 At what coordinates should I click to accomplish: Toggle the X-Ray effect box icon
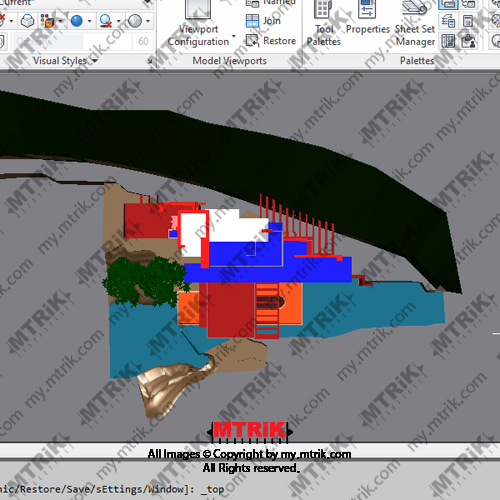(x=27, y=21)
